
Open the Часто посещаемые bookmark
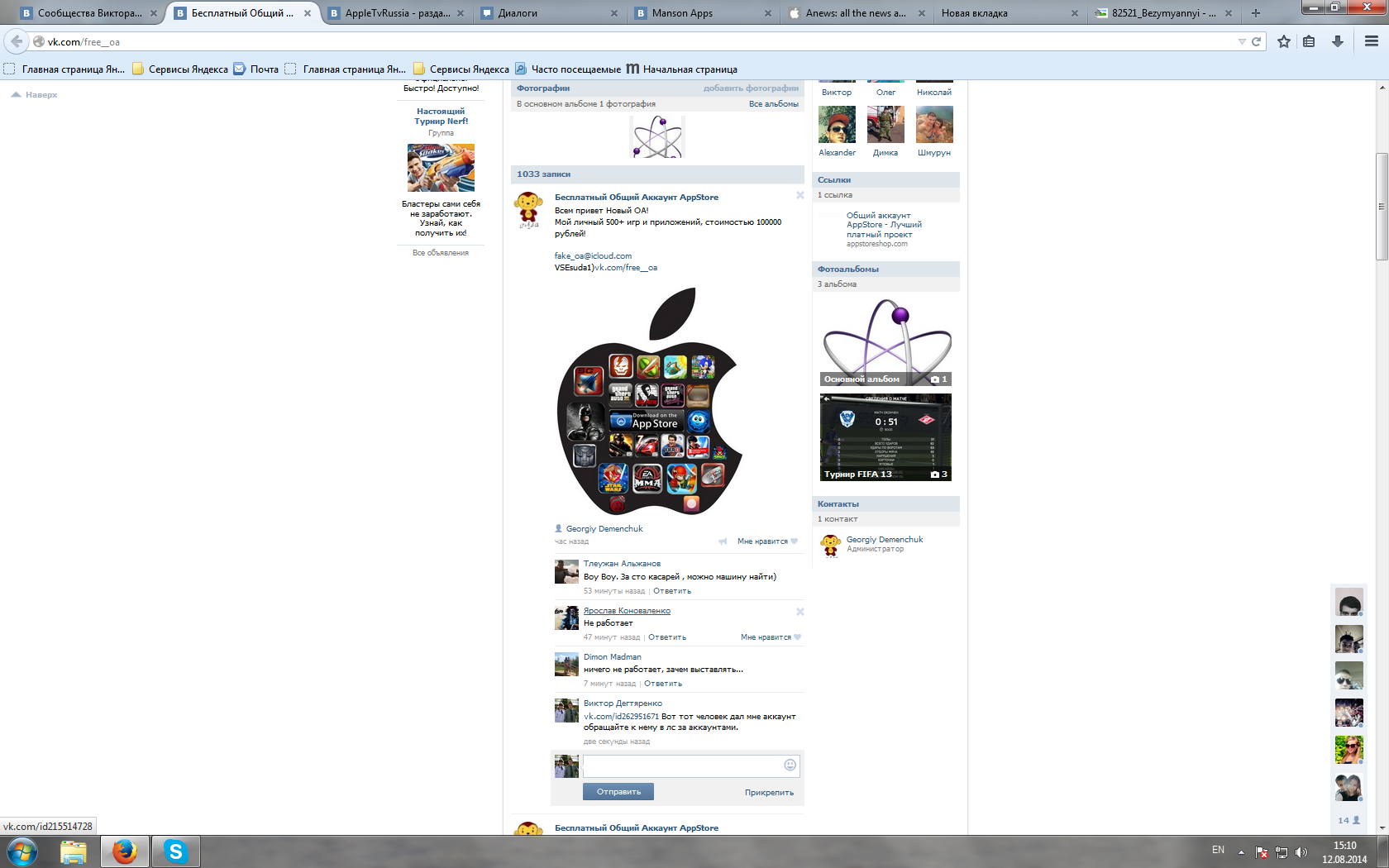pos(568,69)
